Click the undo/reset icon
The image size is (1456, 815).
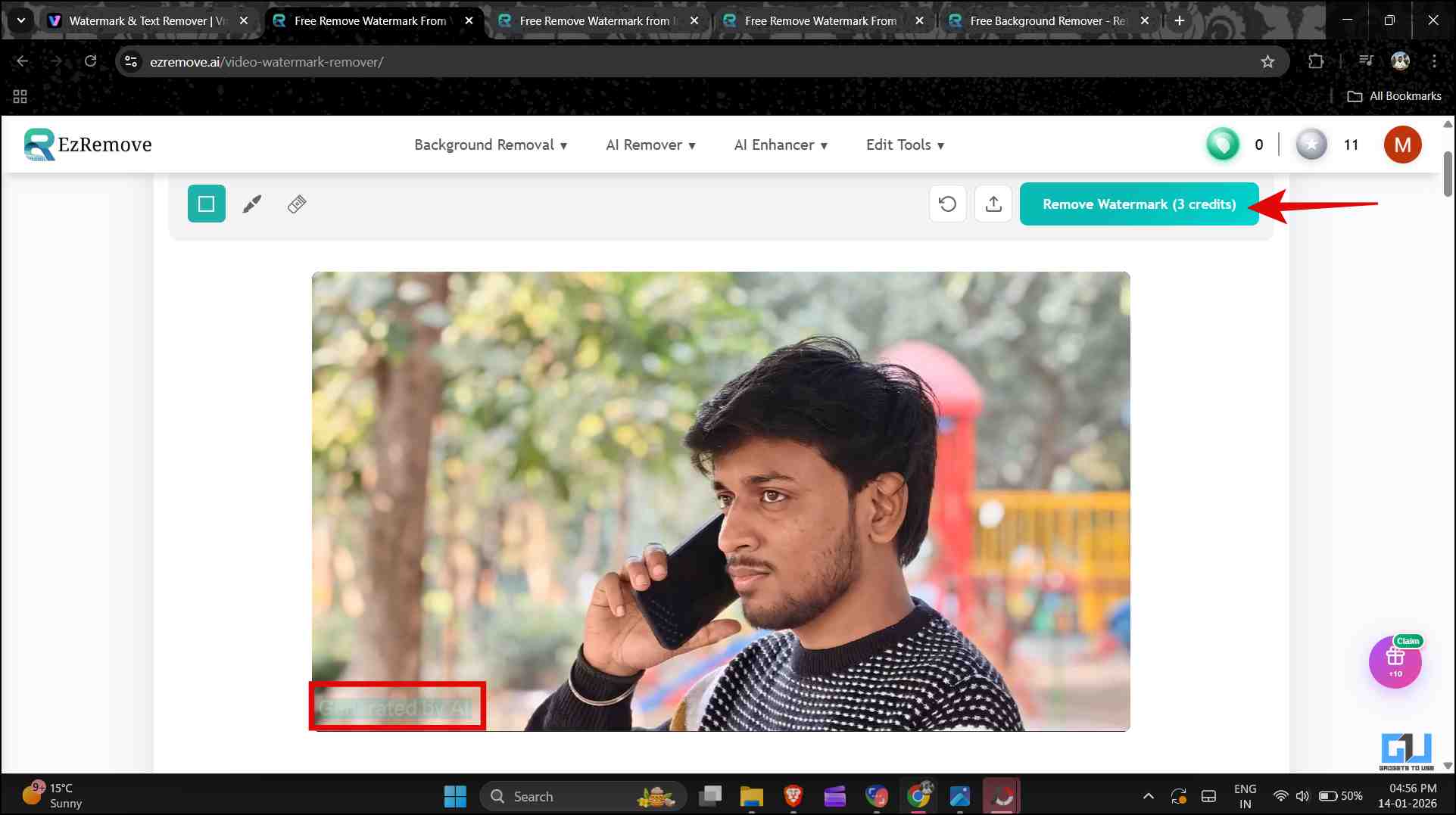(947, 204)
